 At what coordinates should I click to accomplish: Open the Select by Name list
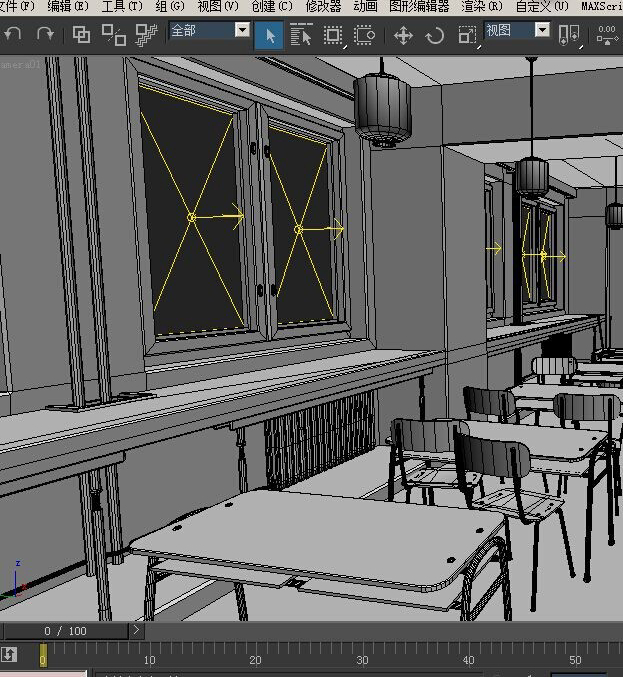coord(301,35)
